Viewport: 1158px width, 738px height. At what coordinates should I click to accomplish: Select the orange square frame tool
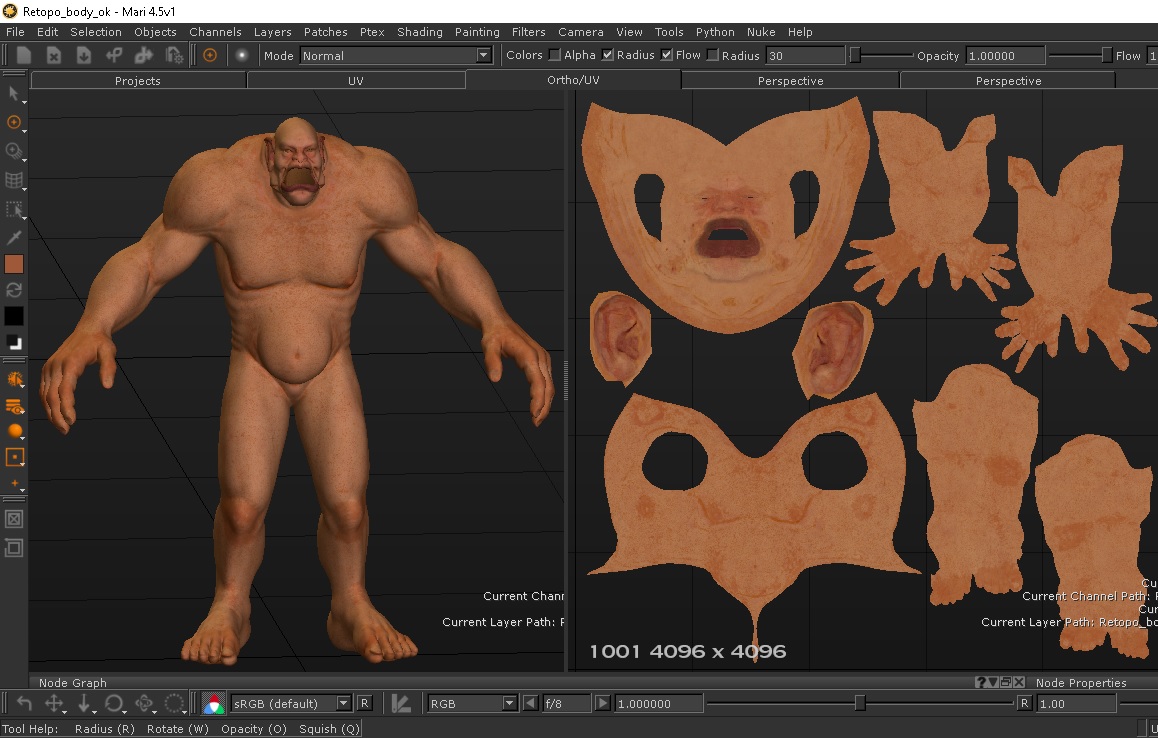(15, 457)
